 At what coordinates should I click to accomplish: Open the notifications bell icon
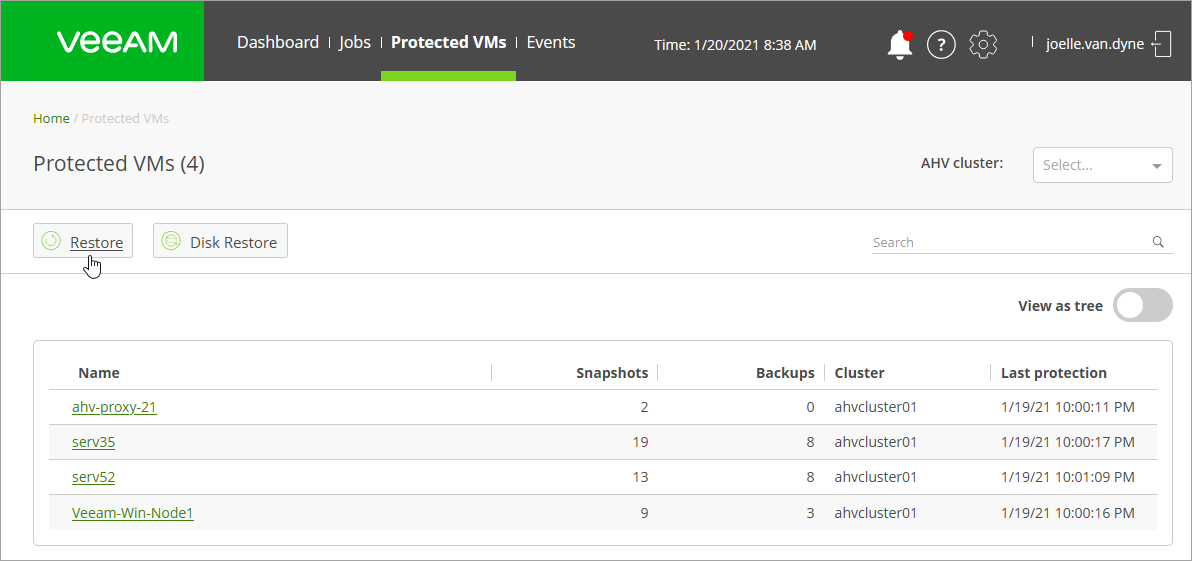point(899,44)
